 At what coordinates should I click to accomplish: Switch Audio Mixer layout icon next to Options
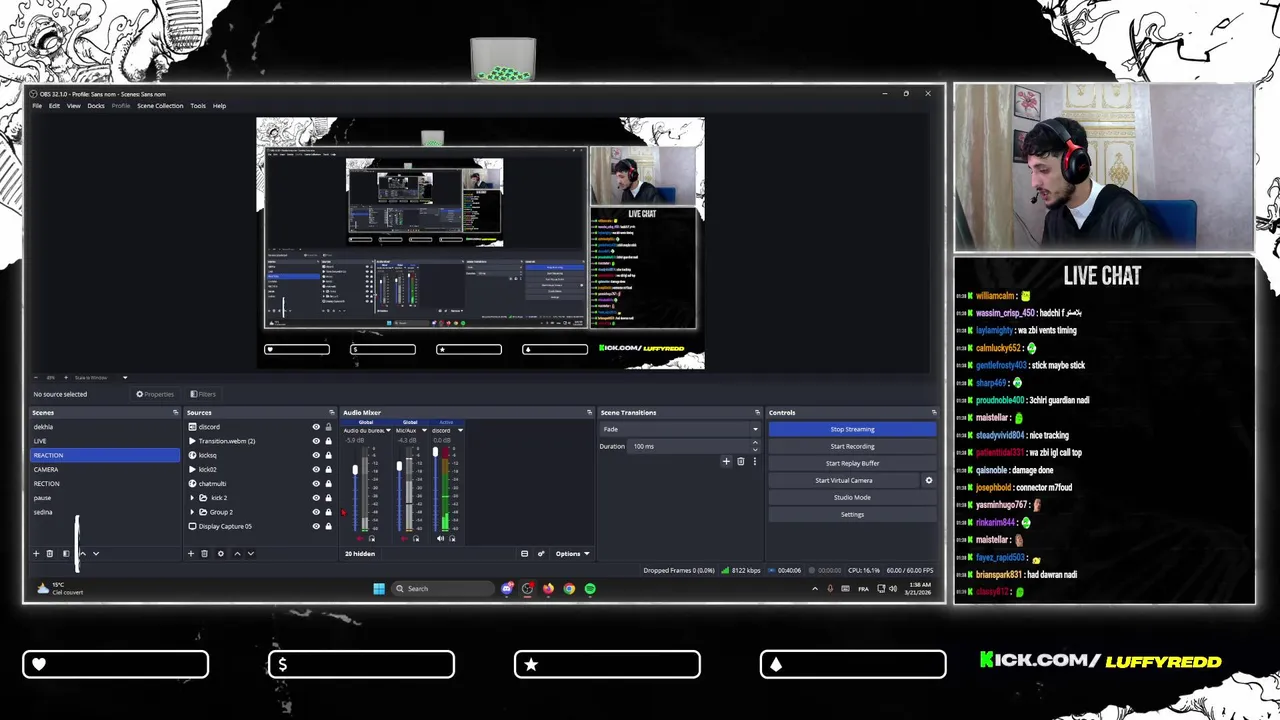(x=524, y=553)
